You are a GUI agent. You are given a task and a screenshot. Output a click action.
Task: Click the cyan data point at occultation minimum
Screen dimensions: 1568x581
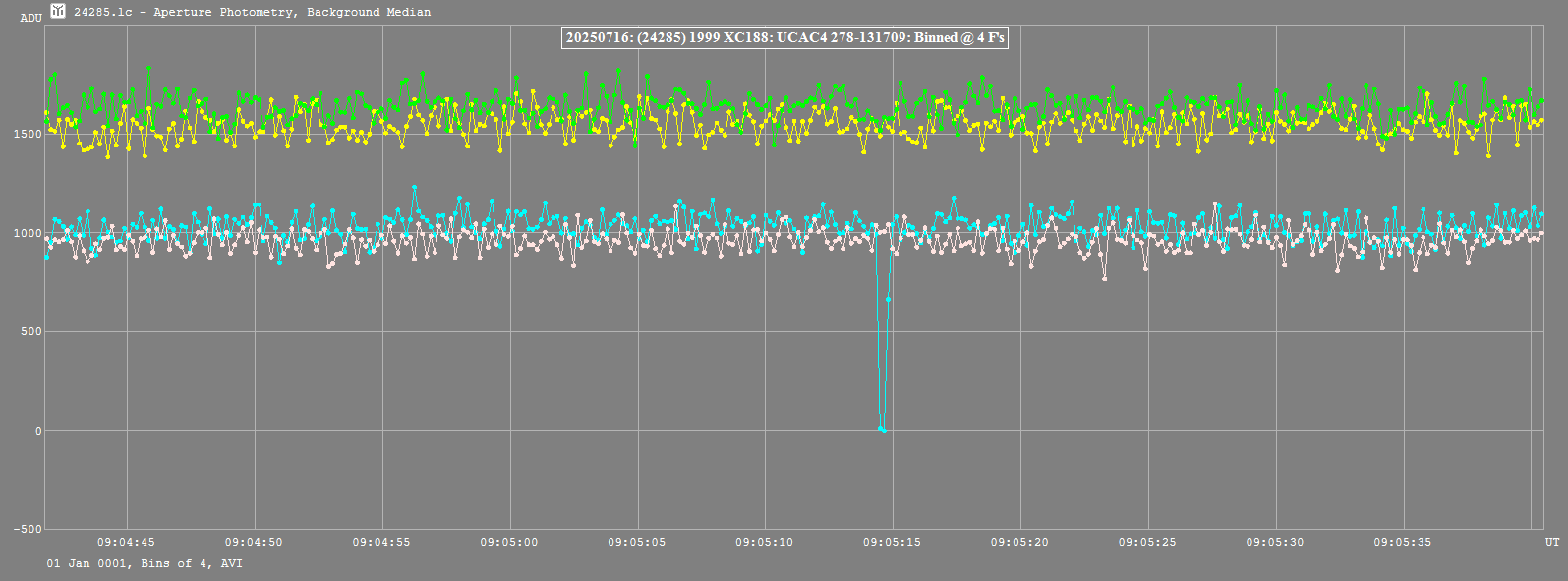coord(882,429)
